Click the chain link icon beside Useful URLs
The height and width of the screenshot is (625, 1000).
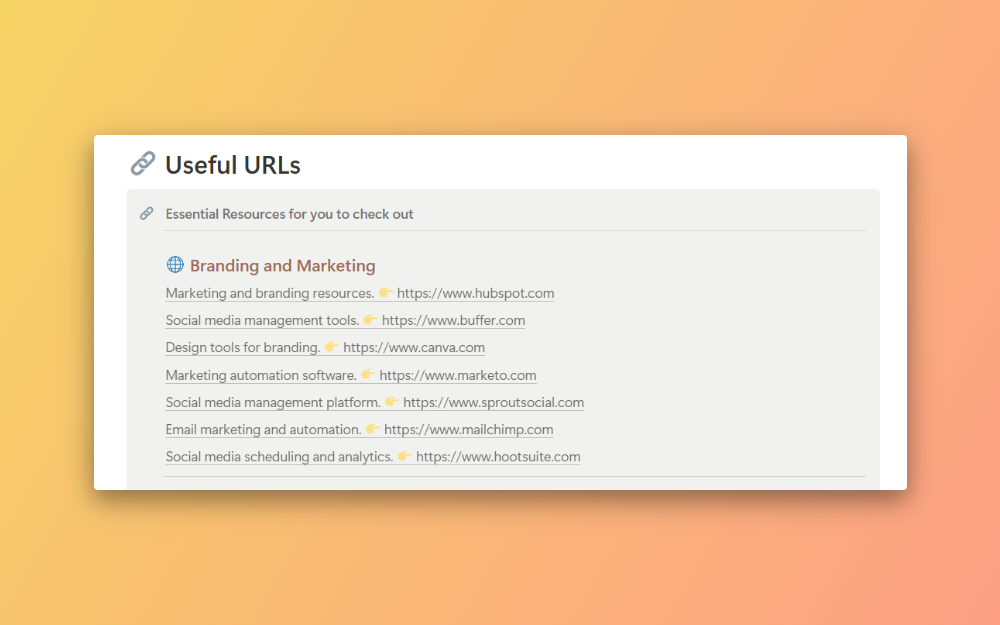coord(143,164)
